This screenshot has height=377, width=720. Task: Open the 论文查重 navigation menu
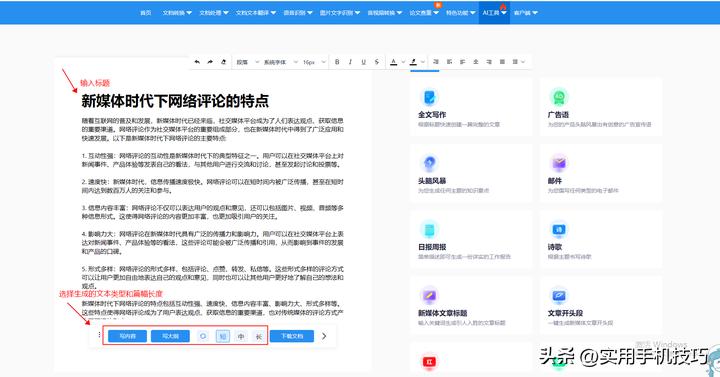pos(424,13)
